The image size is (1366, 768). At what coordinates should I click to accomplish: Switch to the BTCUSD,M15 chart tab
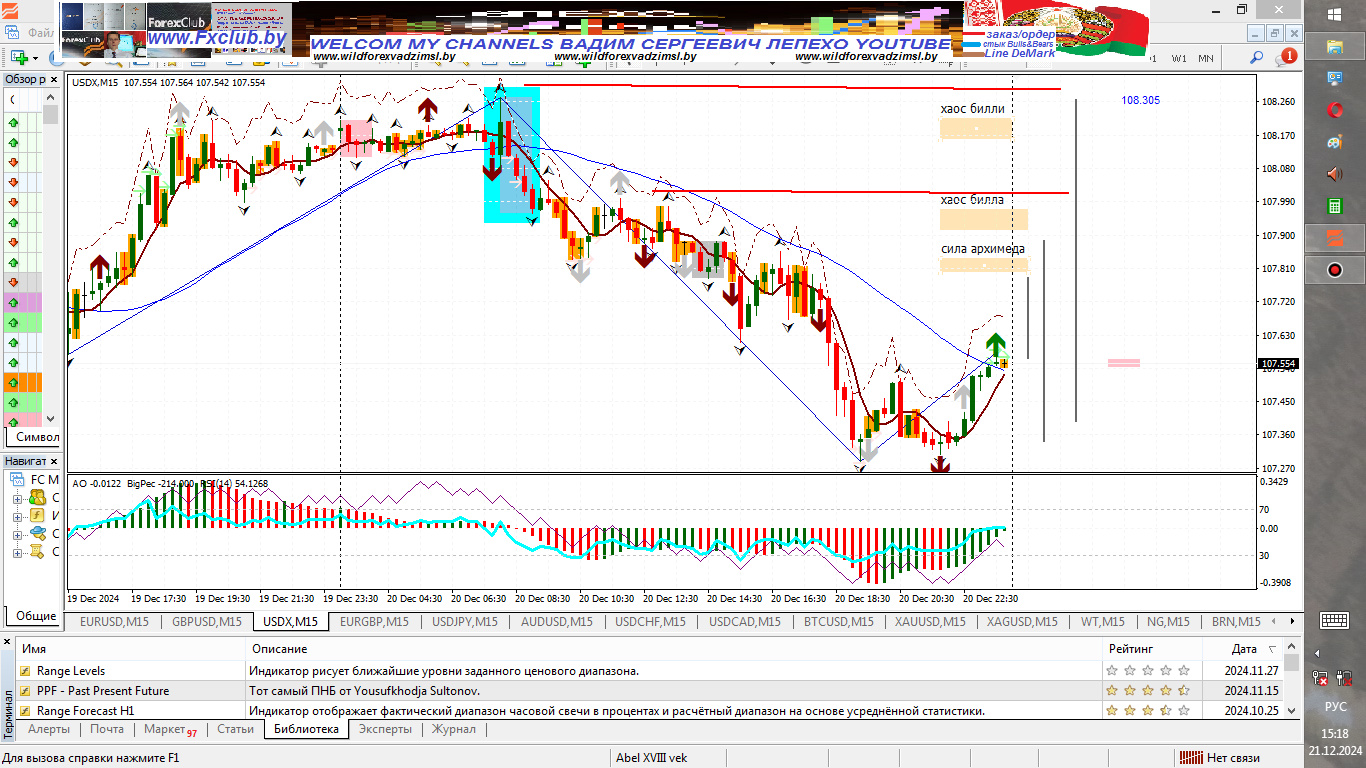click(x=838, y=622)
